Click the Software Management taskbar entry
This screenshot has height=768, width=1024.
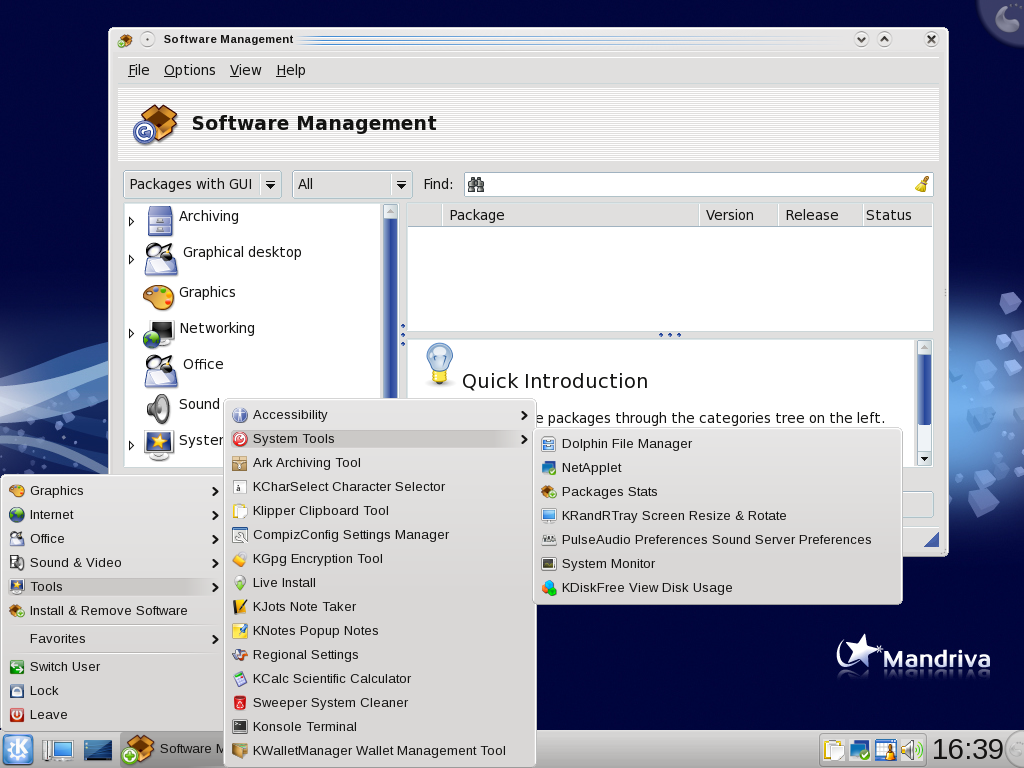point(173,749)
